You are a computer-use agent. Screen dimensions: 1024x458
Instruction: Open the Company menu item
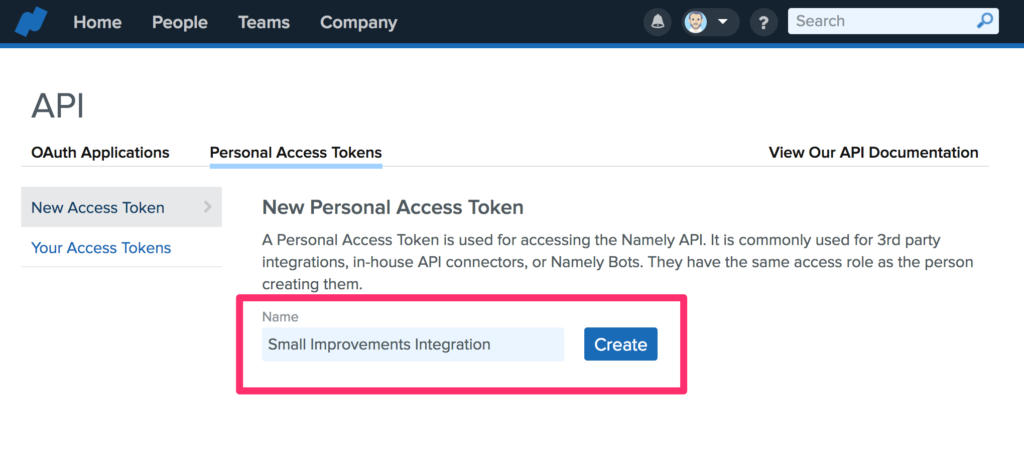tap(358, 22)
